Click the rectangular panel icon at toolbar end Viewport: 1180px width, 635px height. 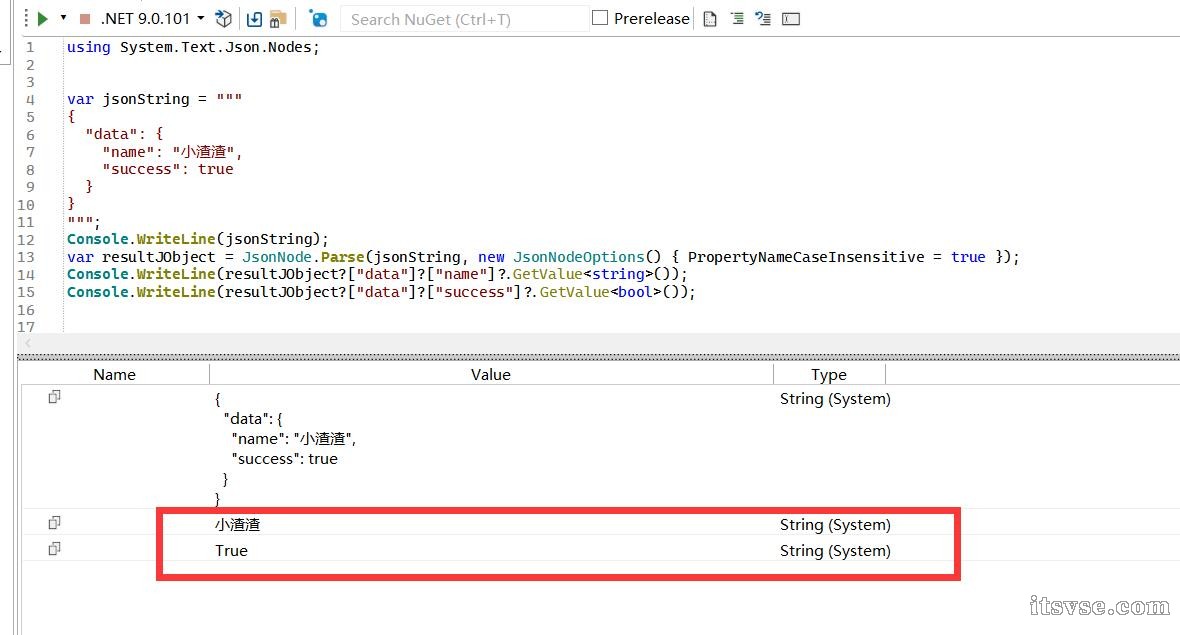click(x=791, y=19)
